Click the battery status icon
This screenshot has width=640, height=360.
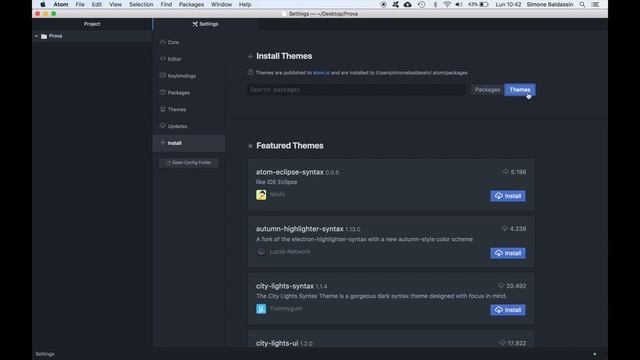tap(484, 4)
